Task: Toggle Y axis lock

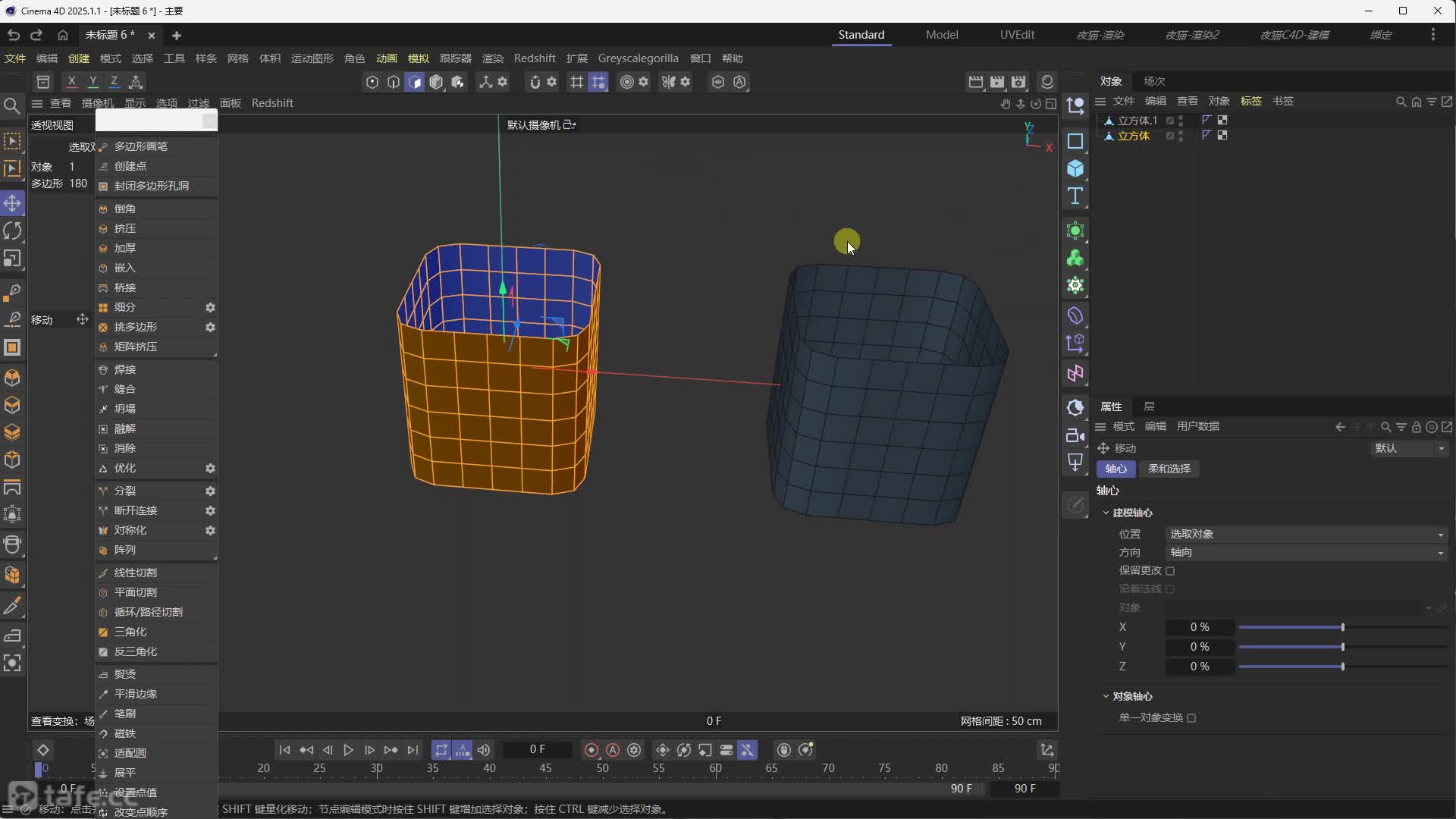Action: click(93, 82)
